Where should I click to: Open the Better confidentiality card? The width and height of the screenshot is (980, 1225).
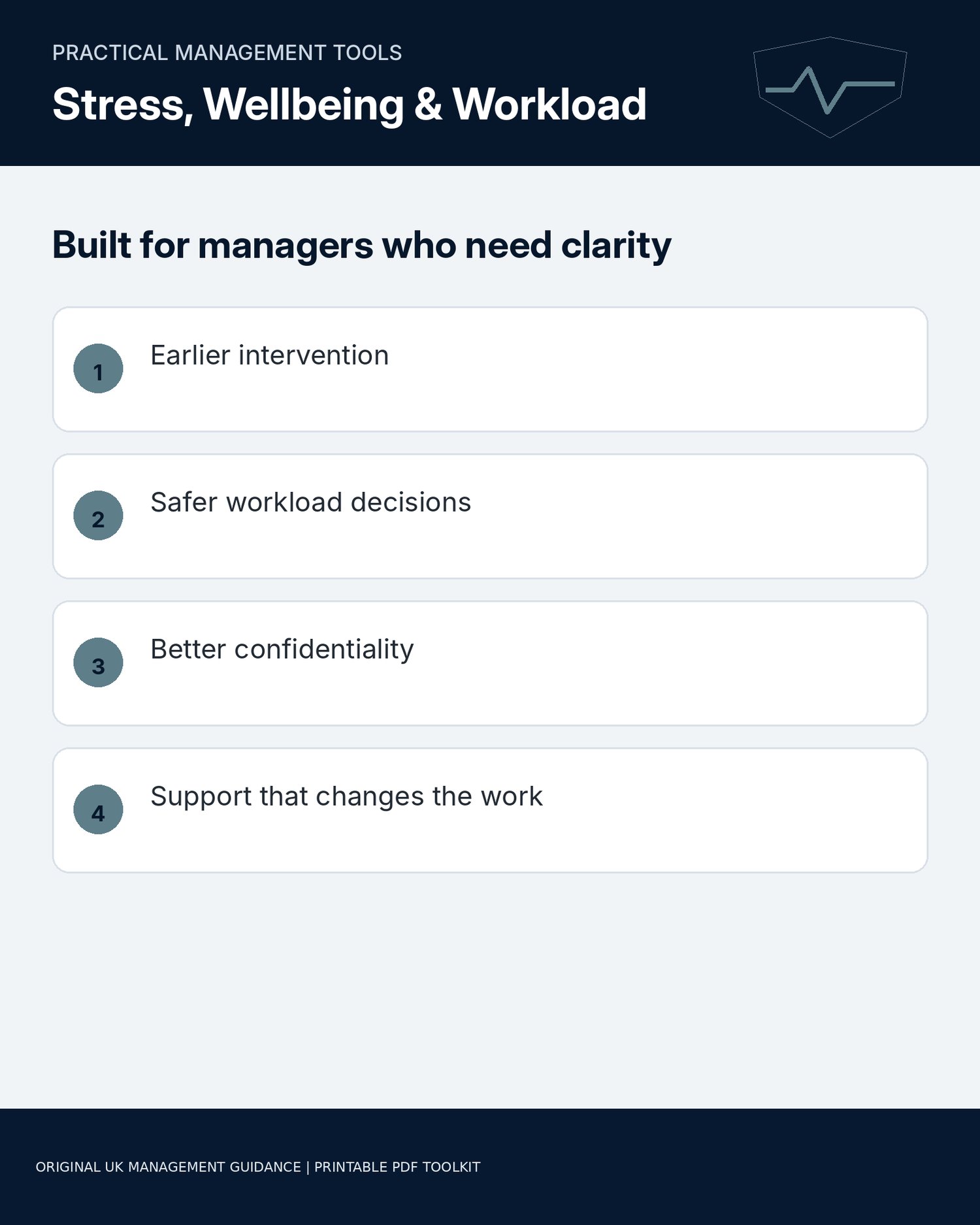(x=490, y=663)
